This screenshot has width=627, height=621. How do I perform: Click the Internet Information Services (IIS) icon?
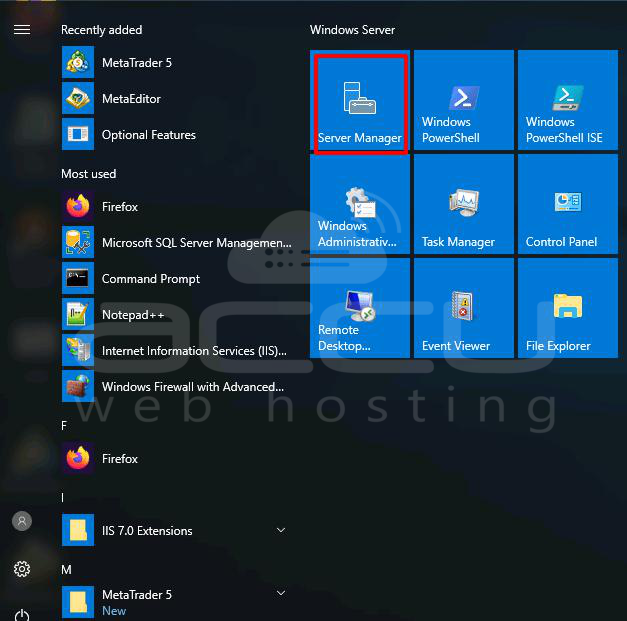(x=78, y=350)
